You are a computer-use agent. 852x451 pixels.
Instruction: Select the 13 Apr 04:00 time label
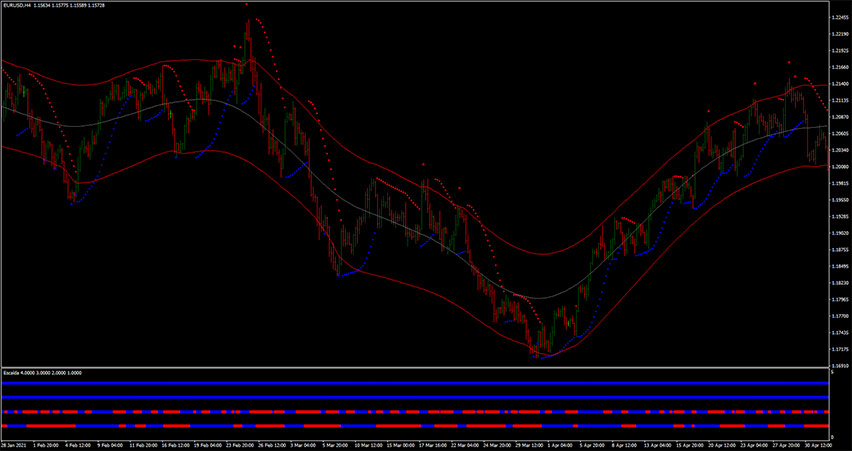coord(657,445)
